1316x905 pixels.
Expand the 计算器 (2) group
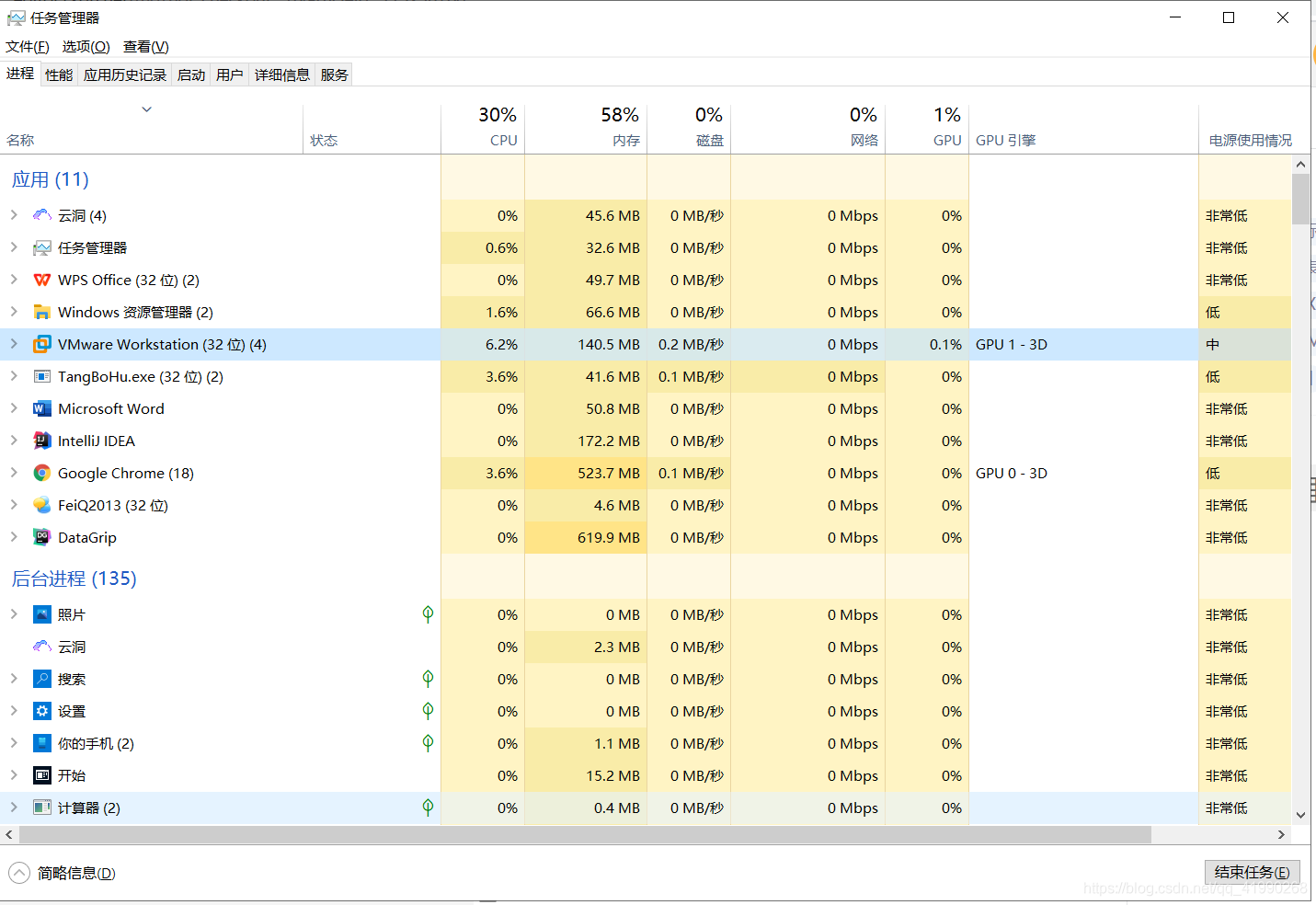tap(14, 807)
